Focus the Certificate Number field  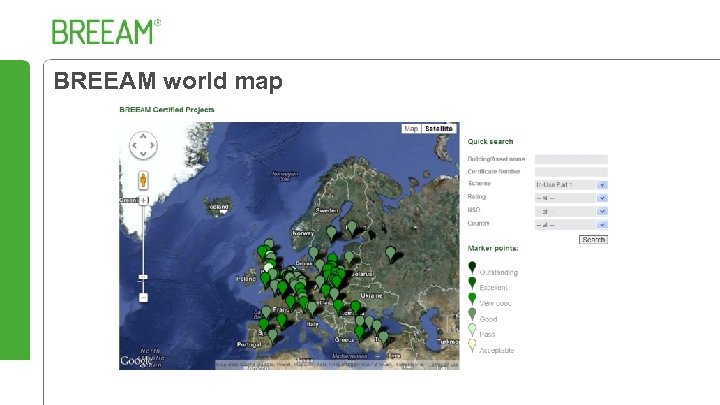click(x=571, y=172)
